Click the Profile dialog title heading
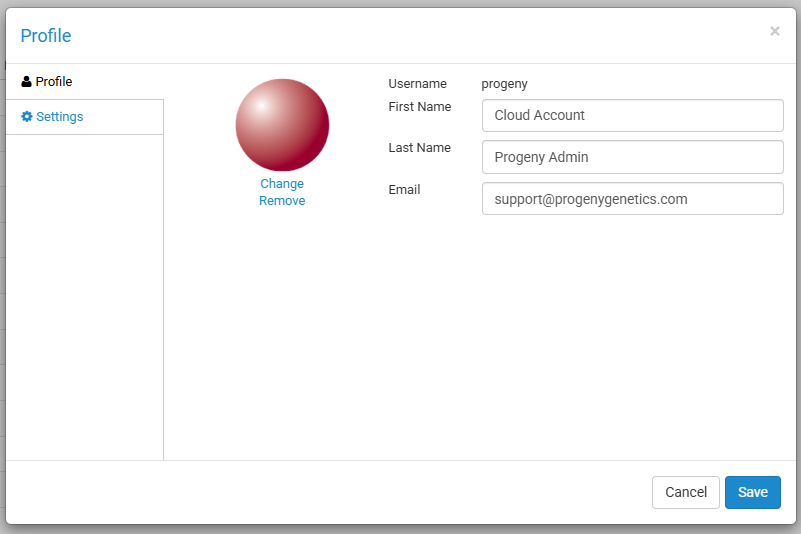This screenshot has height=534, width=801. click(x=46, y=36)
